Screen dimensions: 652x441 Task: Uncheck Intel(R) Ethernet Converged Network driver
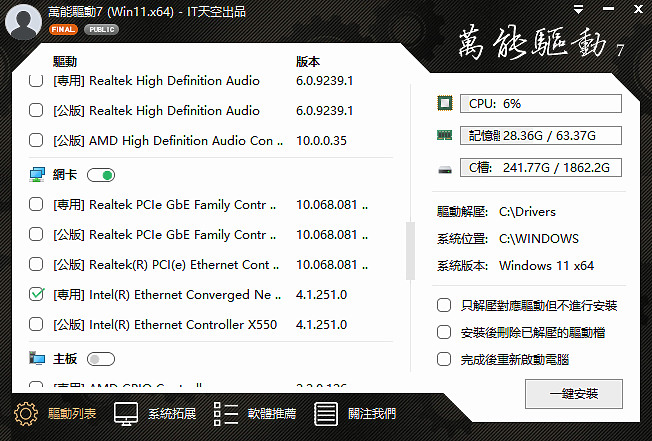(x=37, y=294)
